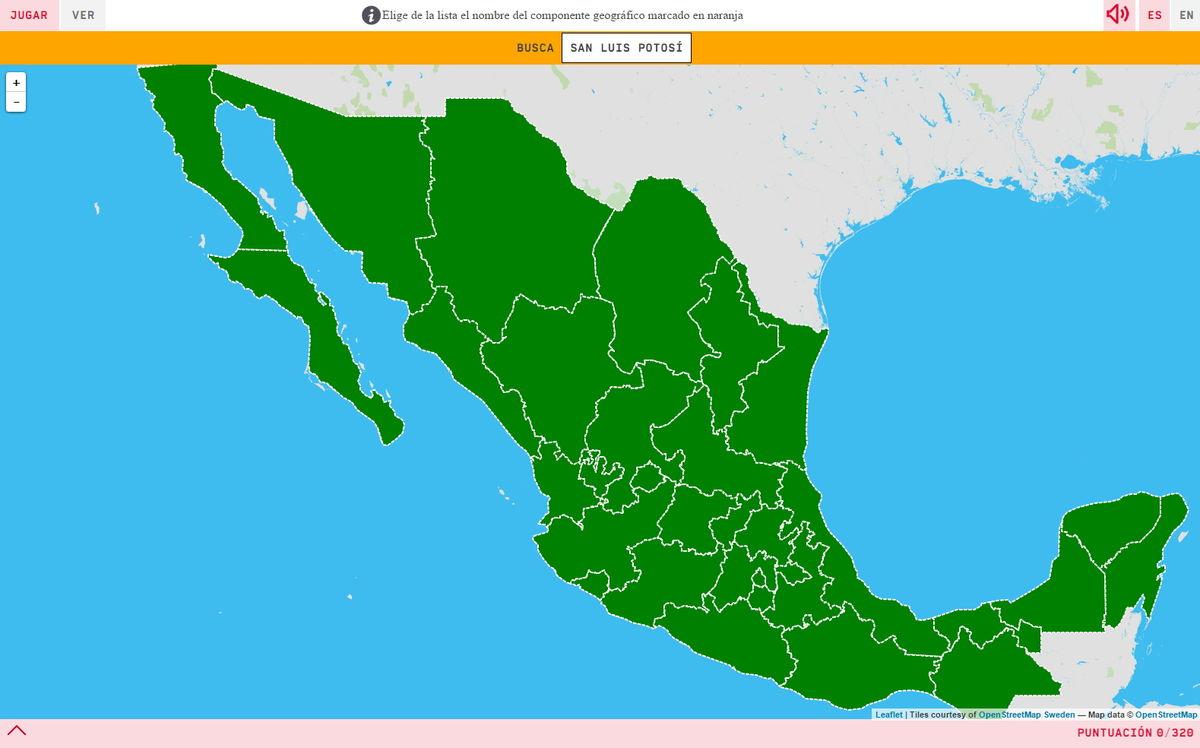Pick the Baja California Sur peninsula region

coord(330,340)
